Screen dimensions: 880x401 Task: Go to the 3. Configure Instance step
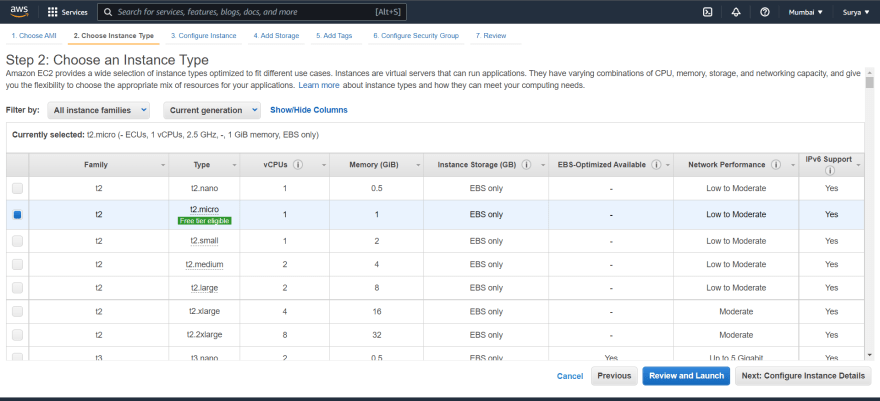pyautogui.click(x=204, y=35)
